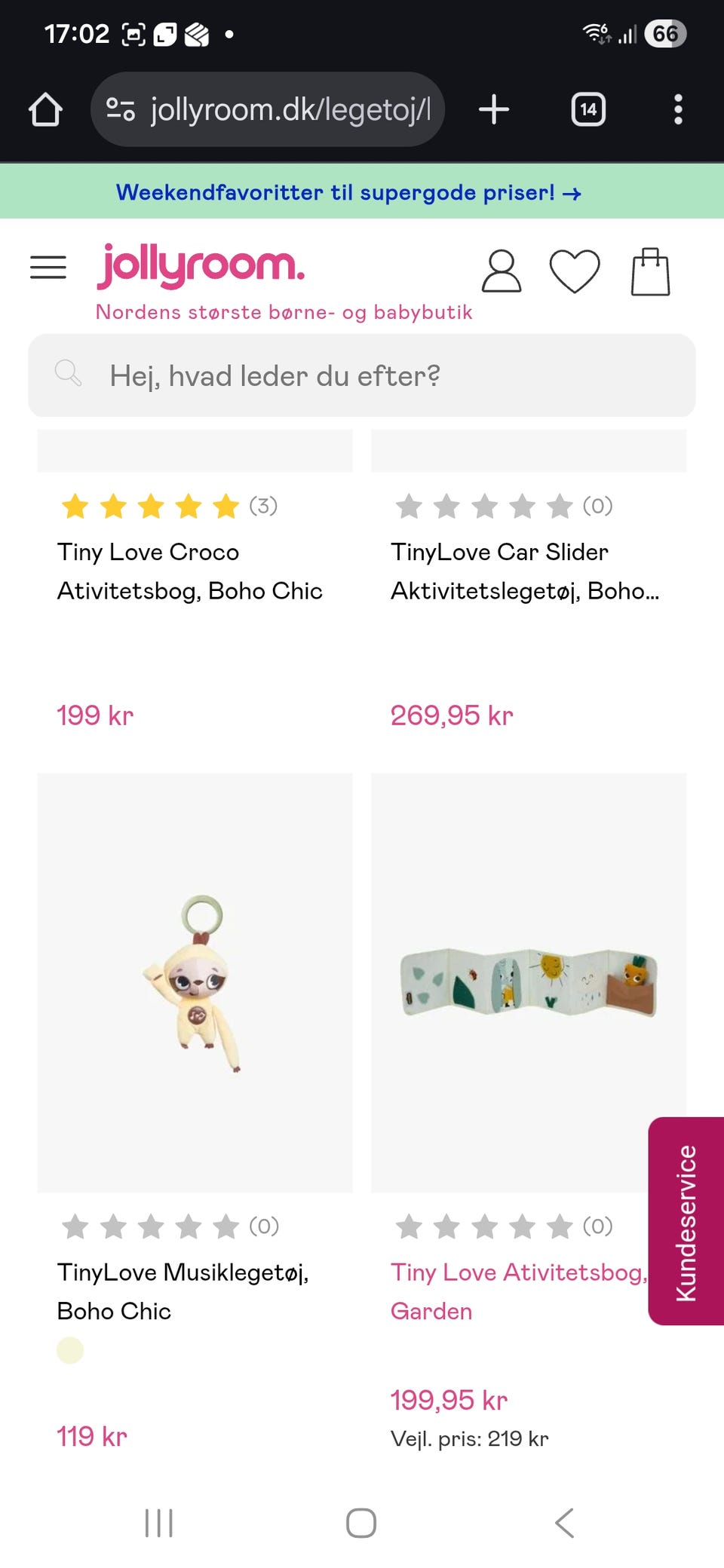View the Garden activity book image

click(528, 982)
